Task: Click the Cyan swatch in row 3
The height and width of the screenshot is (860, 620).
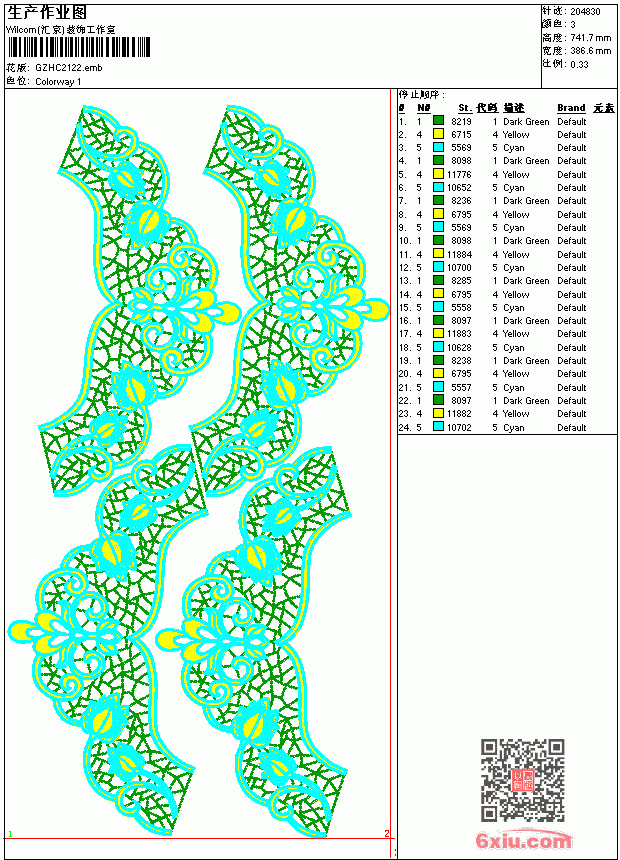Action: (x=438, y=147)
